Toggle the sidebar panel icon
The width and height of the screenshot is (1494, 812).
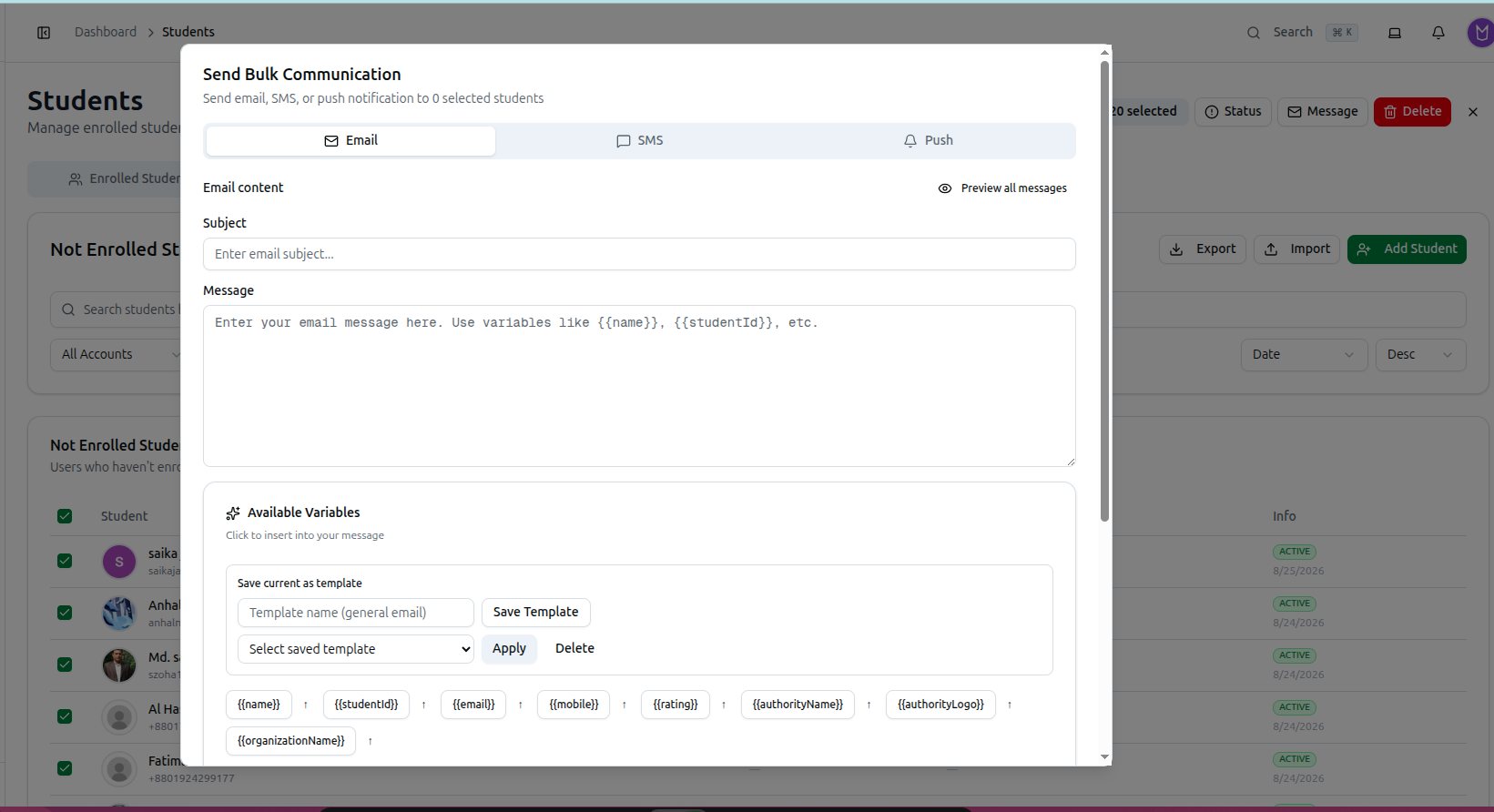(44, 33)
